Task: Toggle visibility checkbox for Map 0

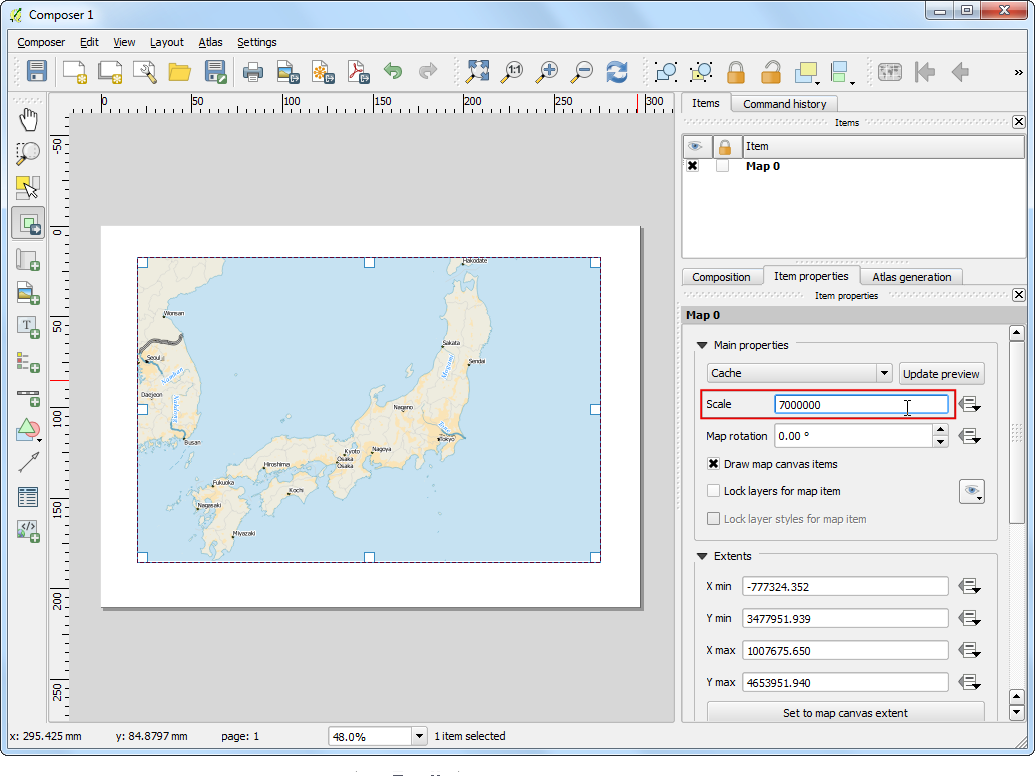Action: click(x=692, y=166)
